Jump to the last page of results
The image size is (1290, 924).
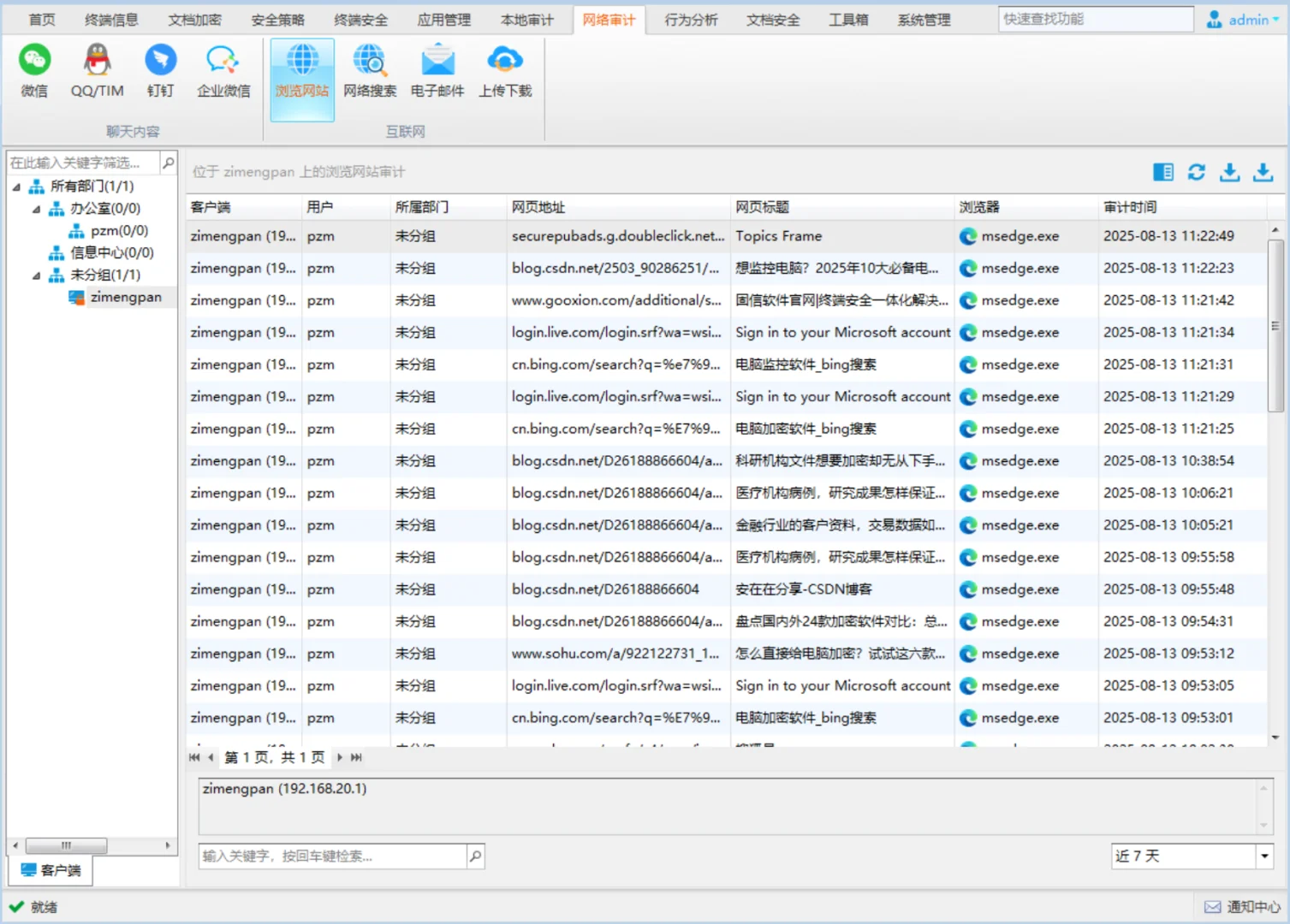[356, 757]
